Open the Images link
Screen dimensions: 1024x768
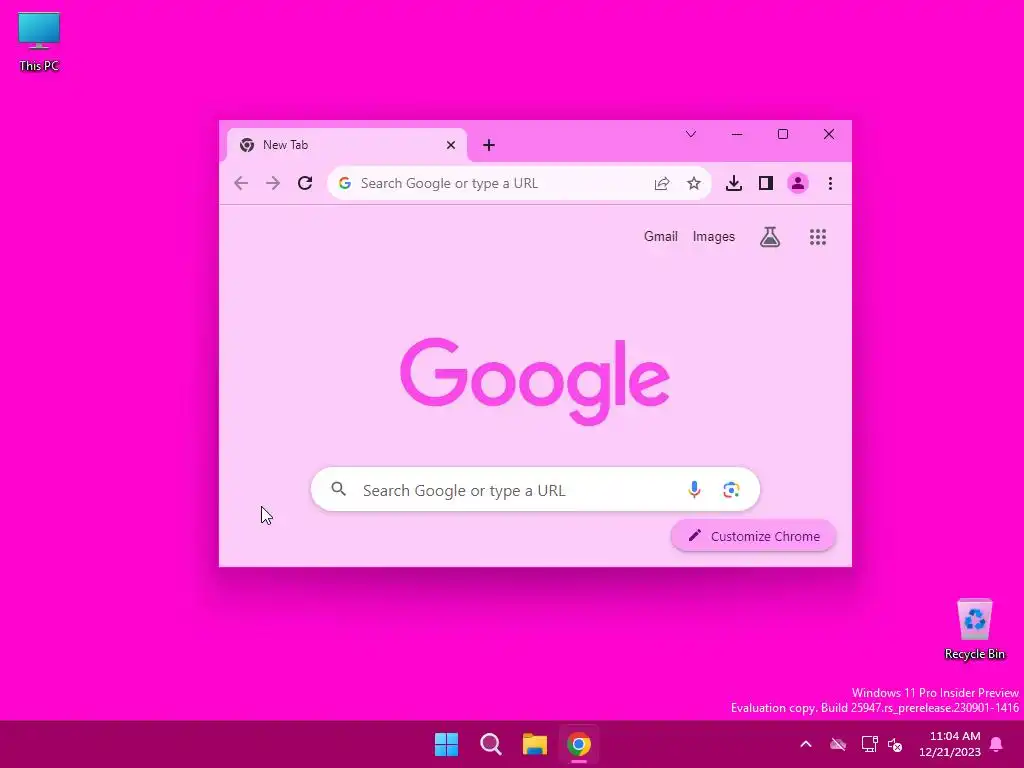click(714, 236)
